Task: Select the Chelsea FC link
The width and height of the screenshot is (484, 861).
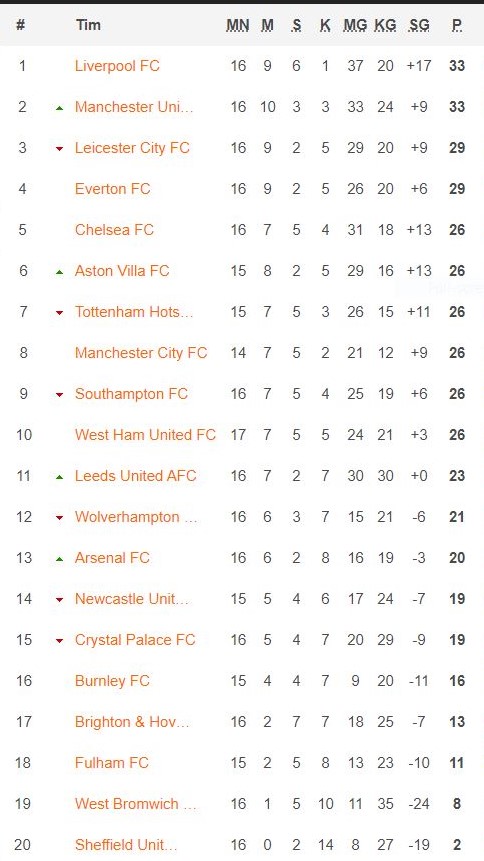Action: coord(114,230)
